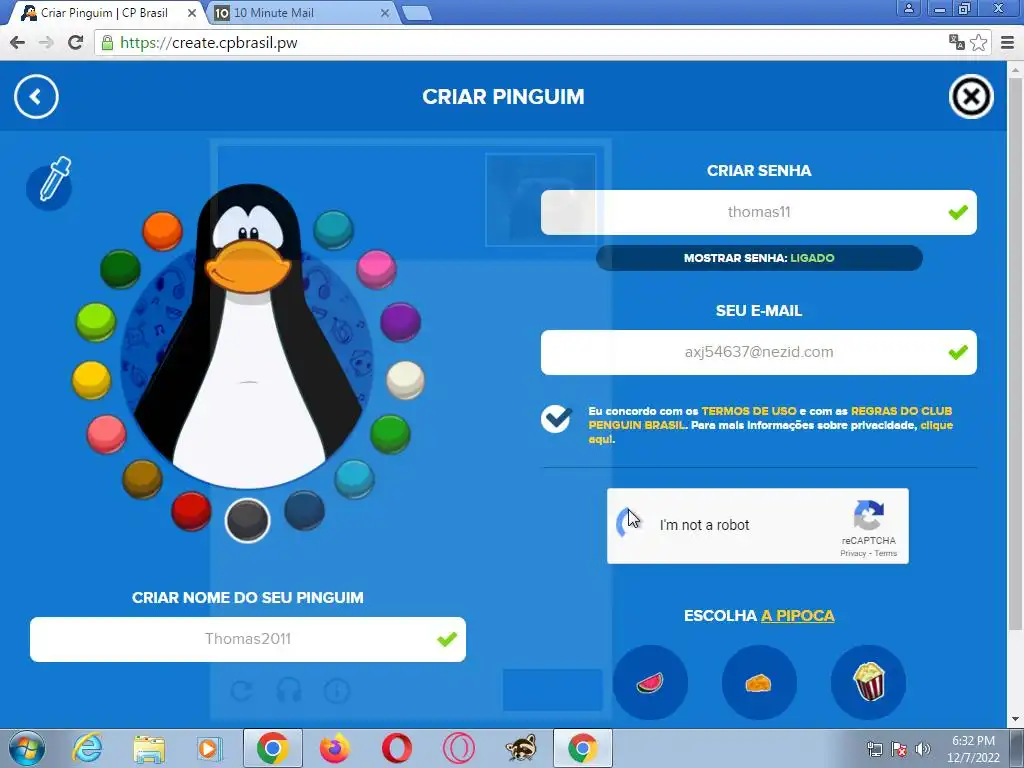Click the password field showing thomas11
Screen dimensions: 1024x768
click(x=758, y=212)
